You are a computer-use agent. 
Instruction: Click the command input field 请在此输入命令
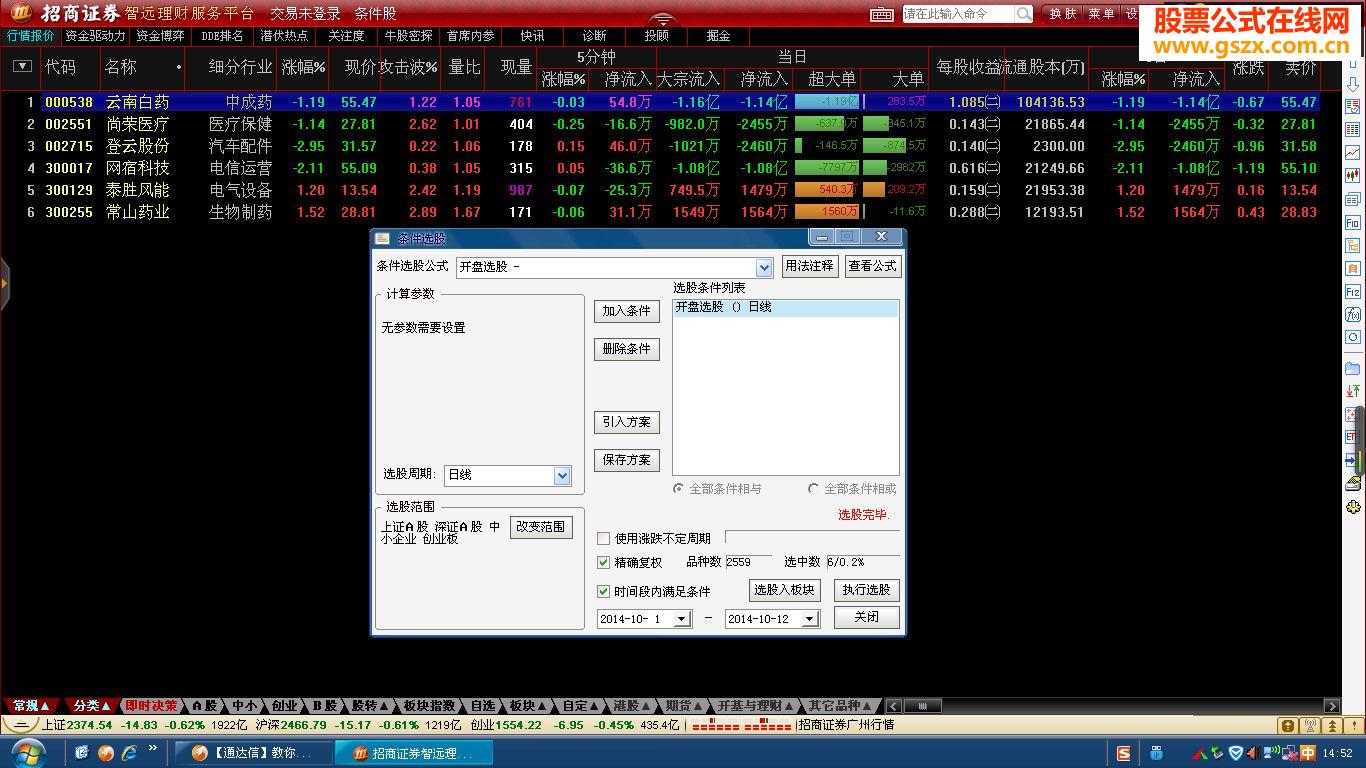(958, 14)
